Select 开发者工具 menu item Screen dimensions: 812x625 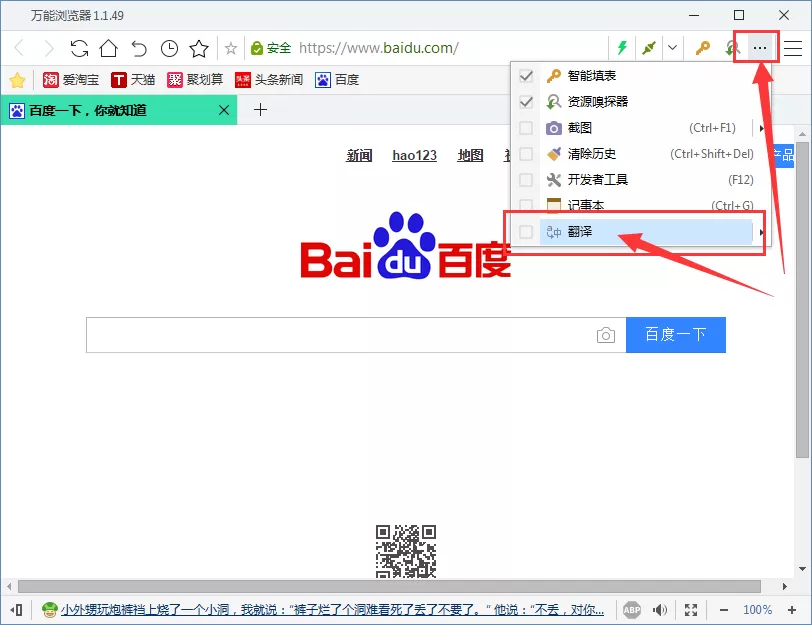(x=646, y=180)
